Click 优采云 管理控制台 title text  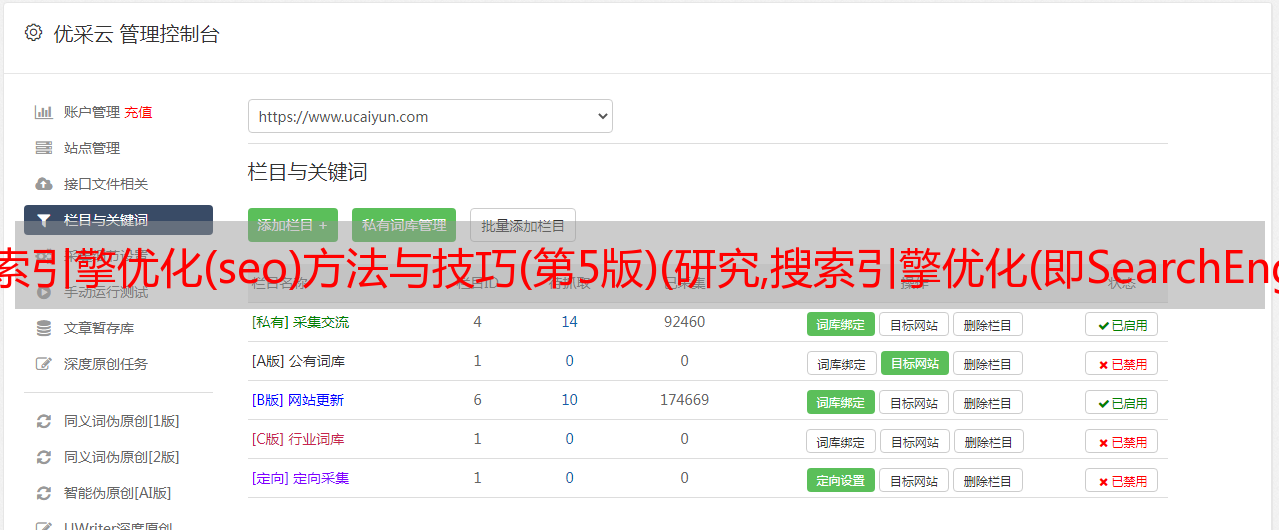coord(137,34)
